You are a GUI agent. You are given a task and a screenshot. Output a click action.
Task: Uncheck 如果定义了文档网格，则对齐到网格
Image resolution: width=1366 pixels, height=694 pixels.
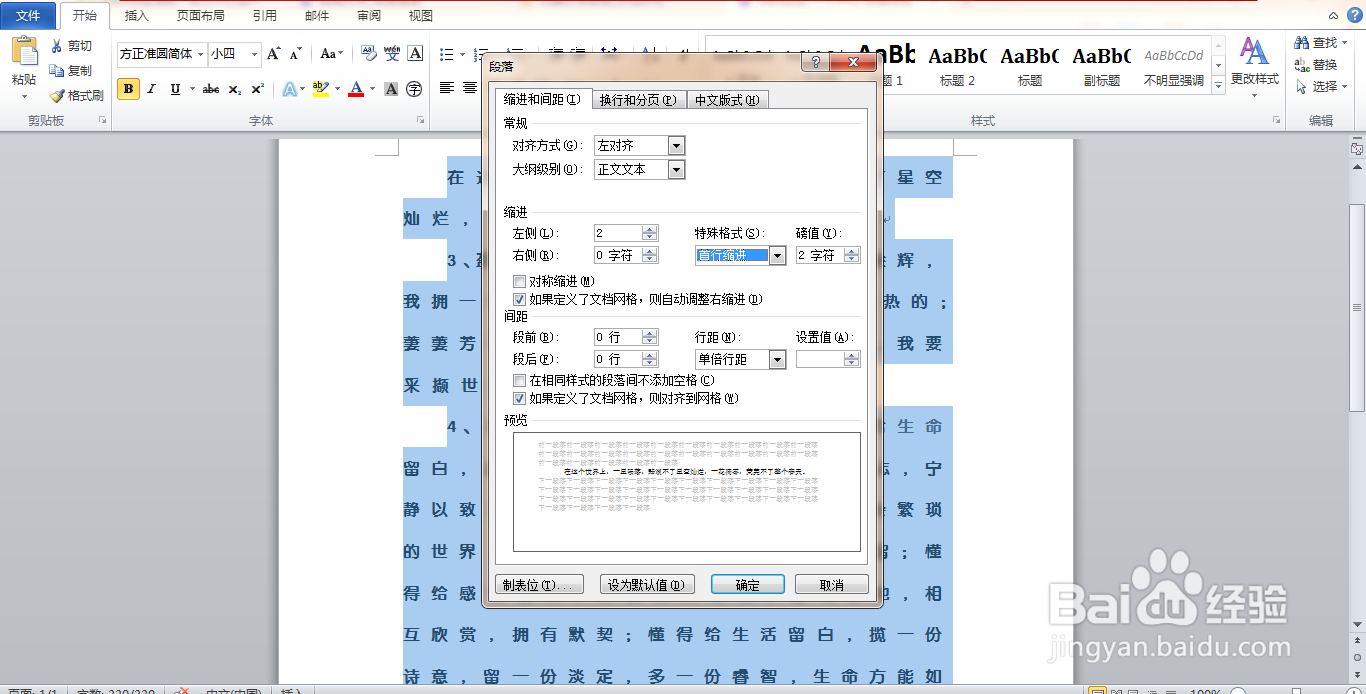click(519, 397)
